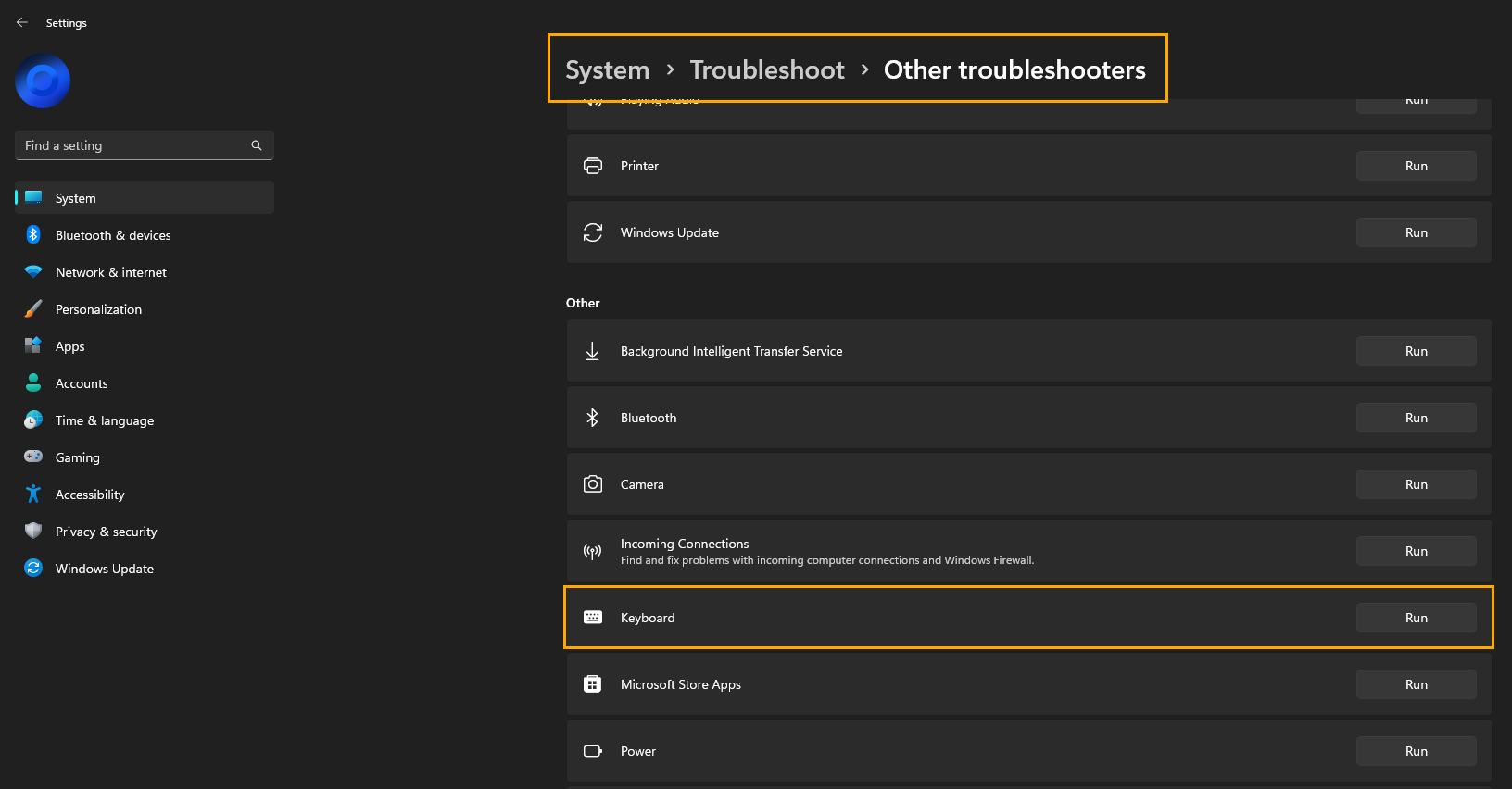Image resolution: width=1512 pixels, height=789 pixels.
Task: Open Time & language settings
Action: pos(145,420)
